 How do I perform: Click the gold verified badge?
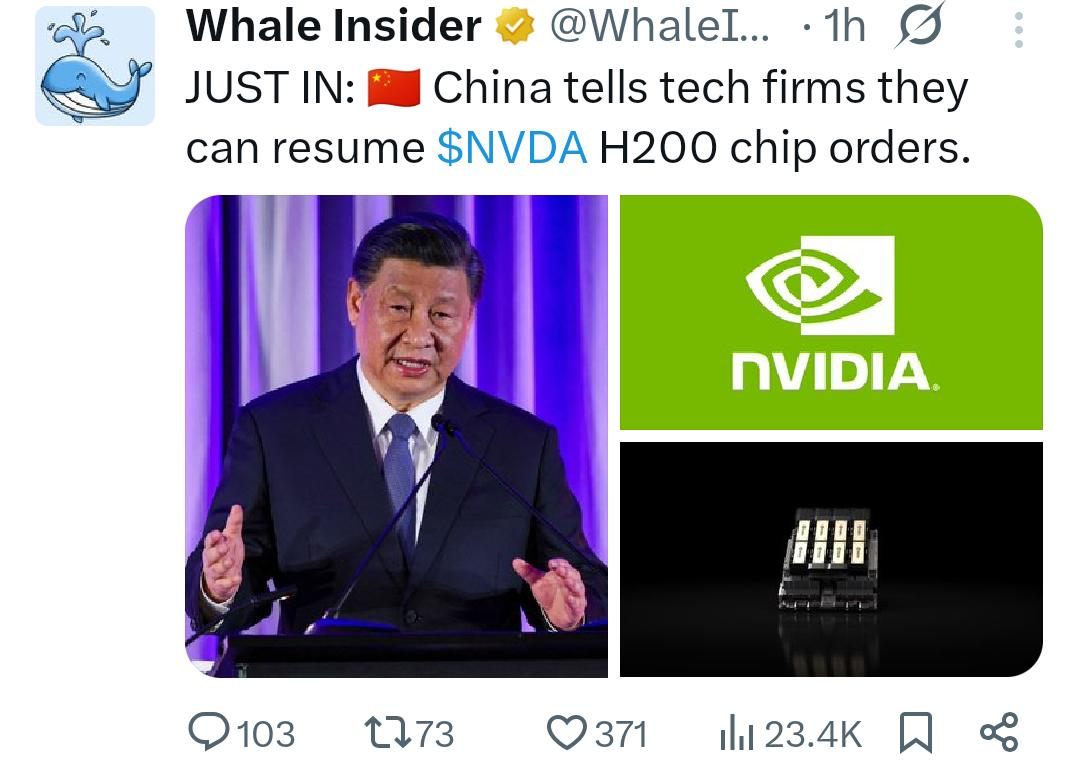point(515,26)
